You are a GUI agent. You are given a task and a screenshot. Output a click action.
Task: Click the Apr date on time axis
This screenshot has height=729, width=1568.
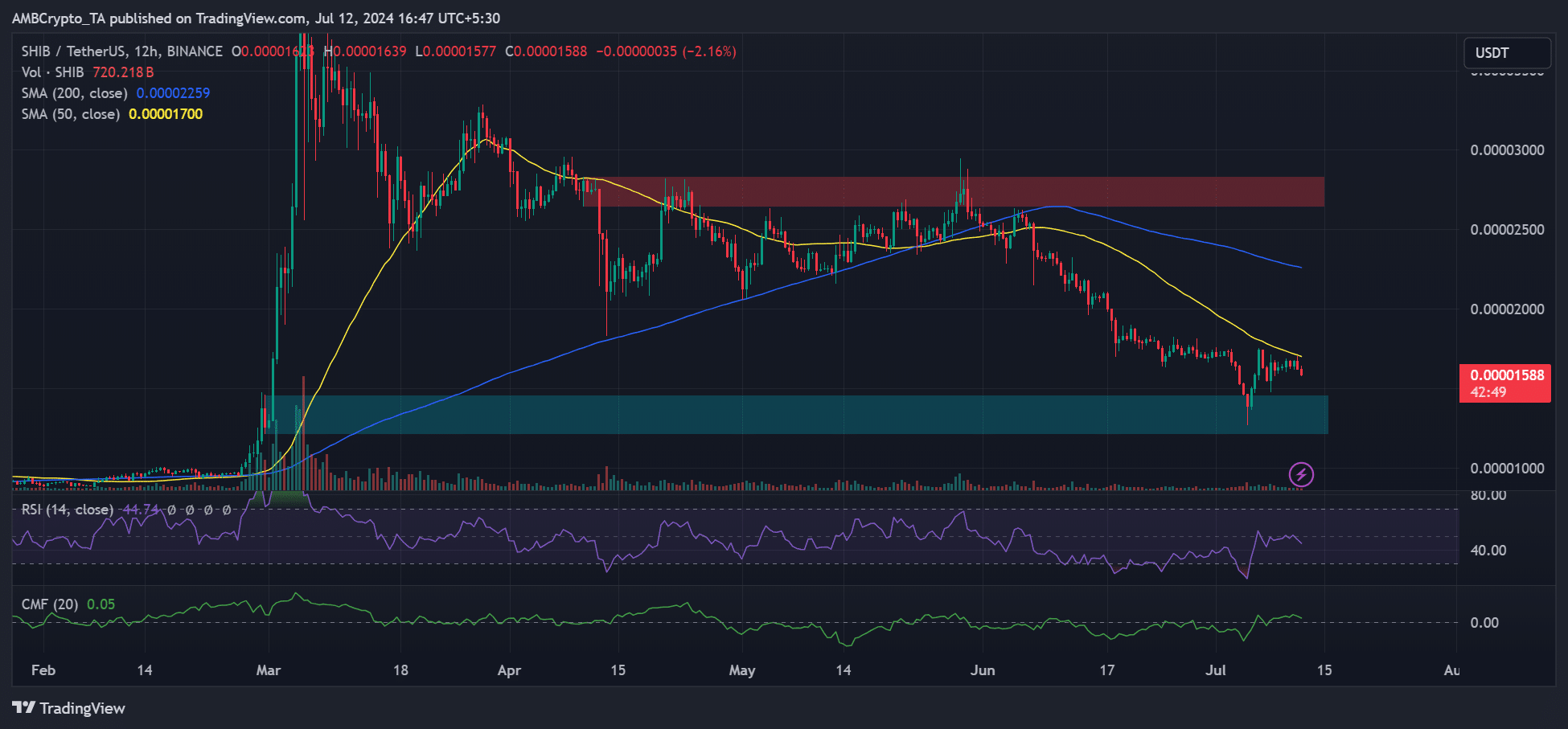point(510,670)
